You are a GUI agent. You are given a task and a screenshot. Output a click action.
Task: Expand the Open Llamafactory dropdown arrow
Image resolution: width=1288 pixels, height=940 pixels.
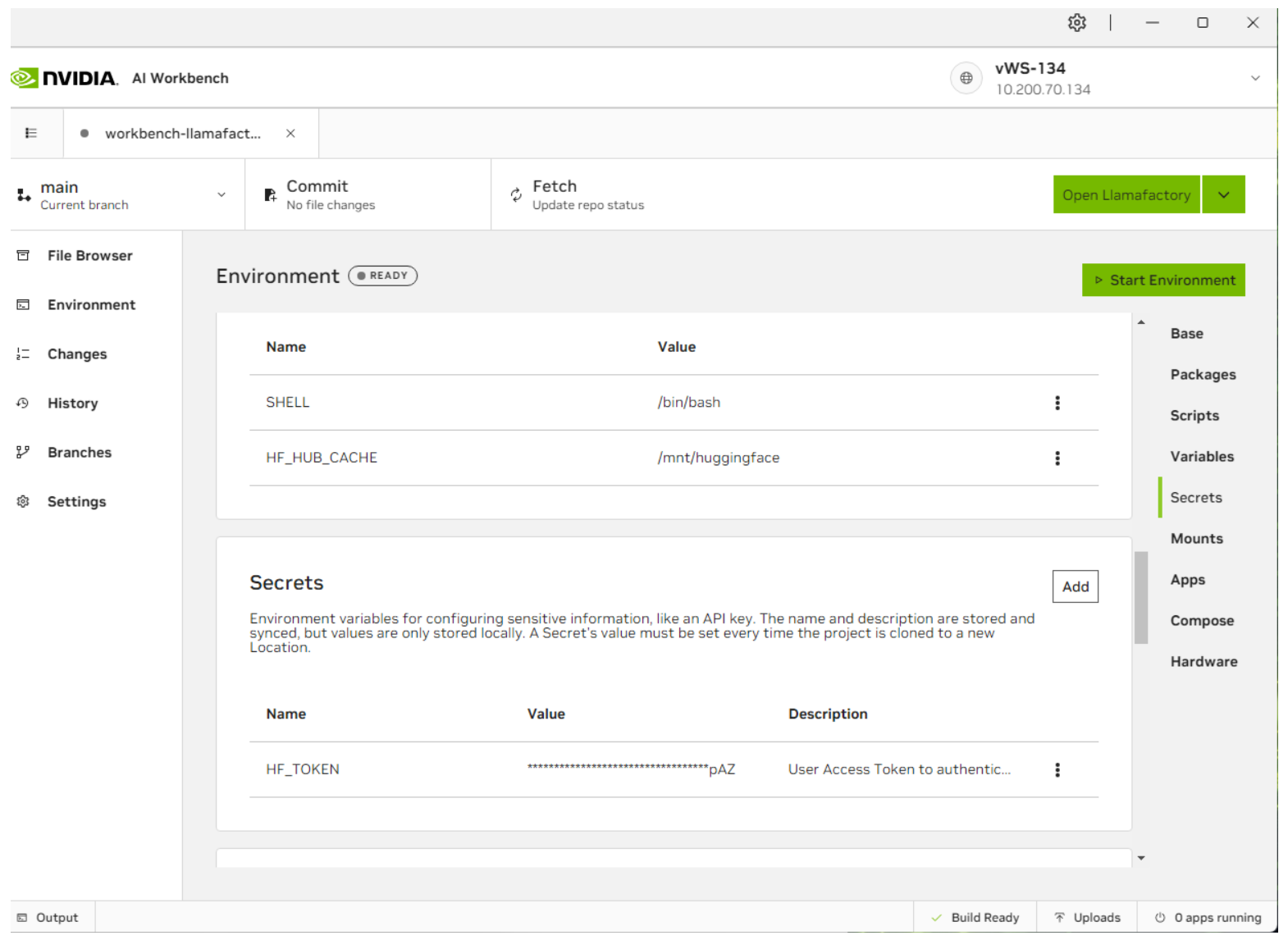(1223, 195)
